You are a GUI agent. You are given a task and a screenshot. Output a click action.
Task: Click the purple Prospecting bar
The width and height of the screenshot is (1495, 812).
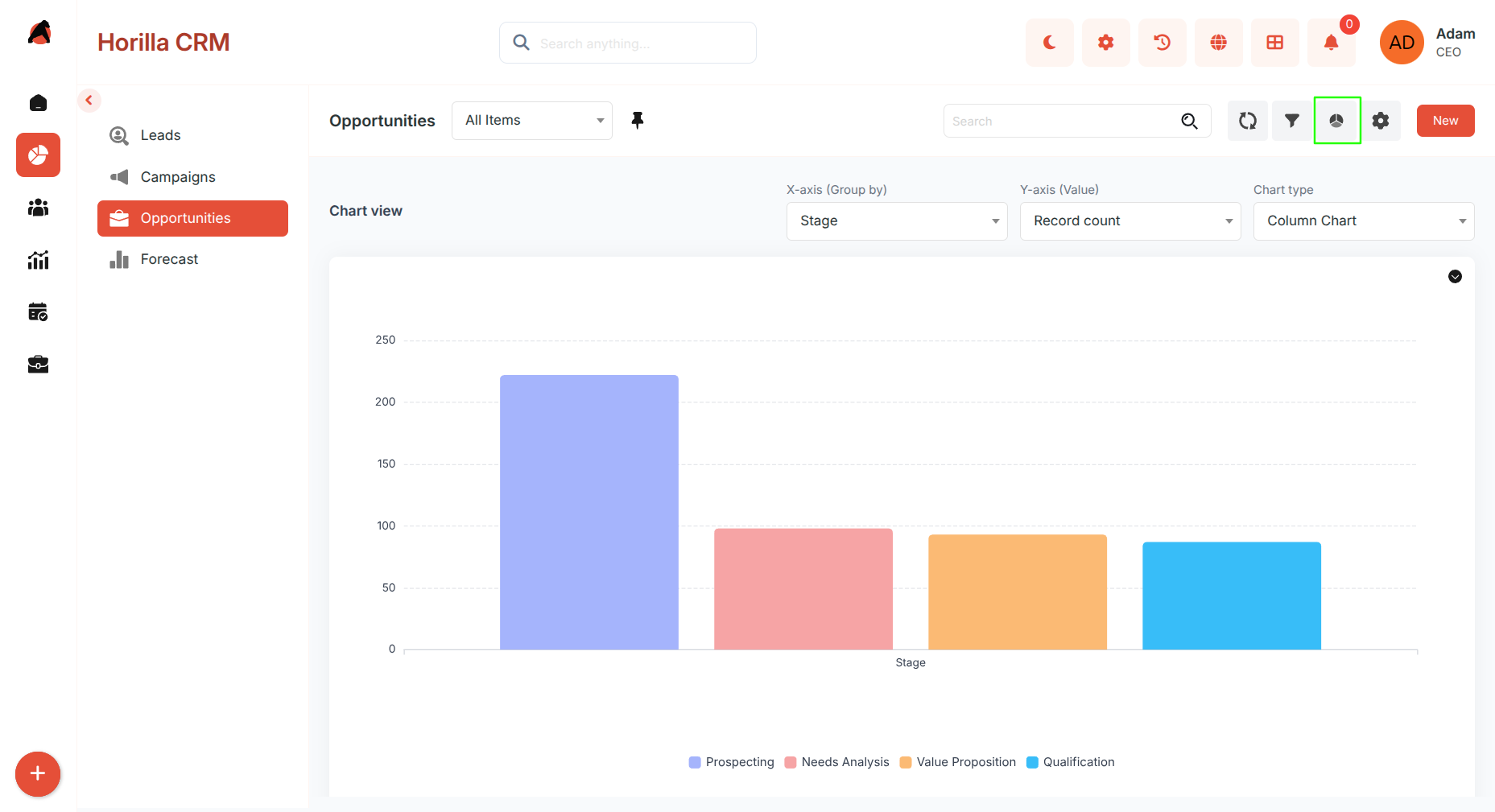589,513
